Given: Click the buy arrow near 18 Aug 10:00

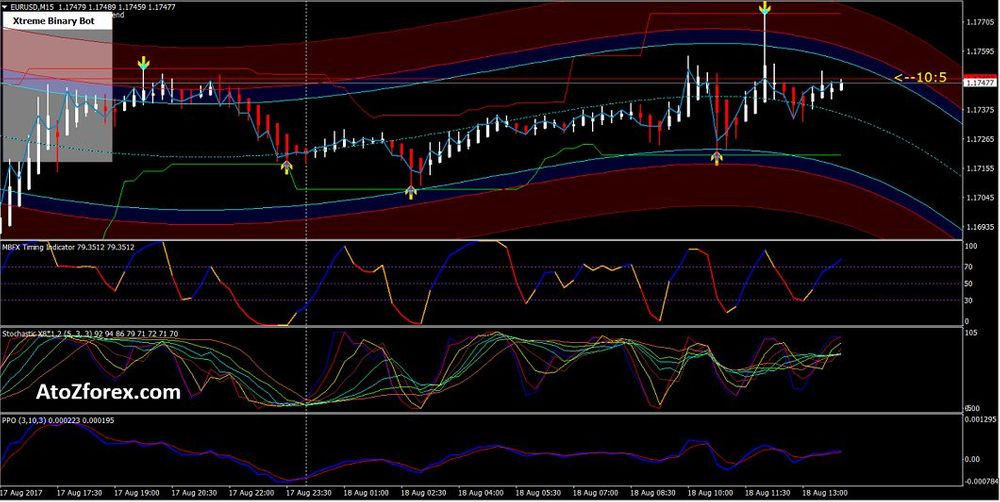Looking at the screenshot, I should point(717,157).
